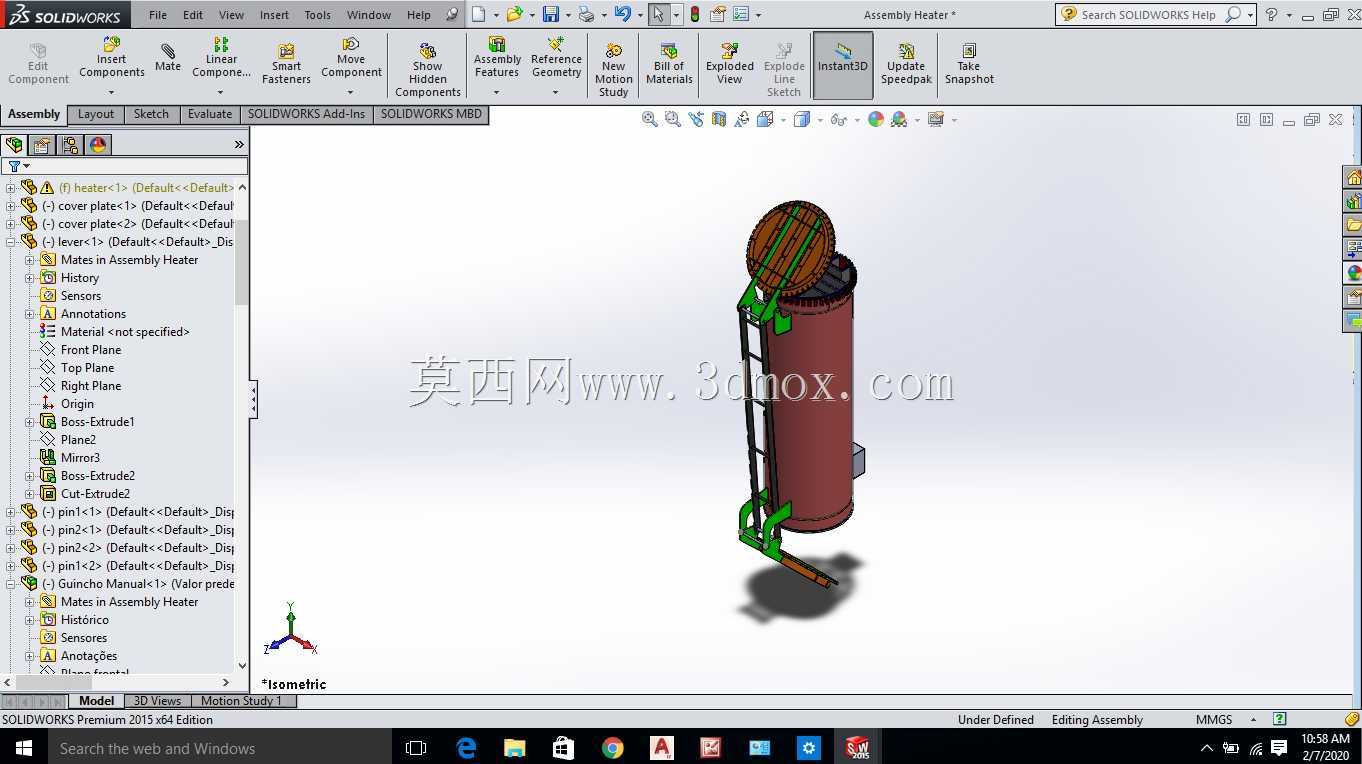Viewport: 1362px width, 764px height.
Task: Toggle the Select cursor tool
Action: pos(658,14)
